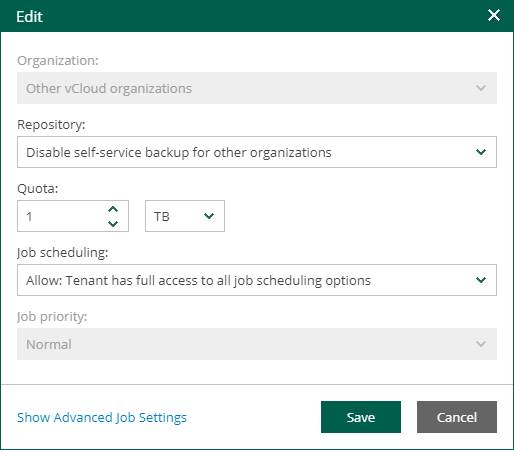514x450 pixels.
Task: Select 'Disable self-service backup for other organizations' field
Action: [x=257, y=152]
